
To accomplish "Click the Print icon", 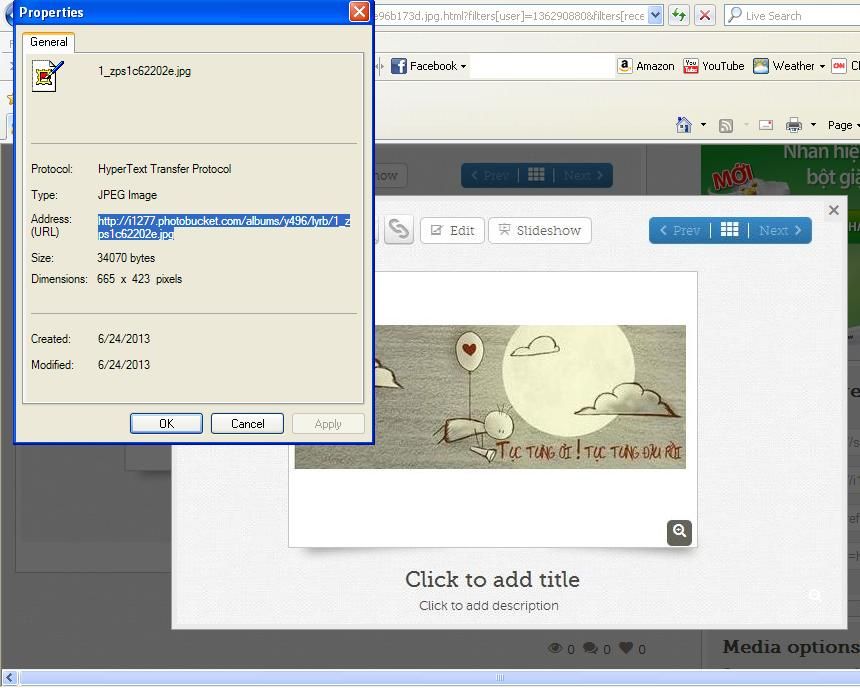I will click(x=794, y=125).
